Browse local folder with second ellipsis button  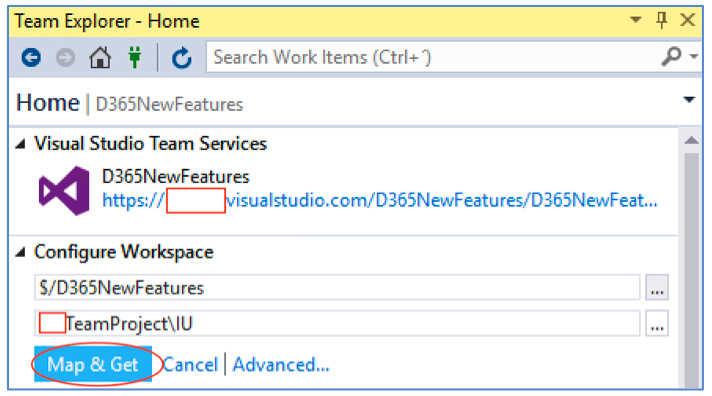[x=657, y=324]
